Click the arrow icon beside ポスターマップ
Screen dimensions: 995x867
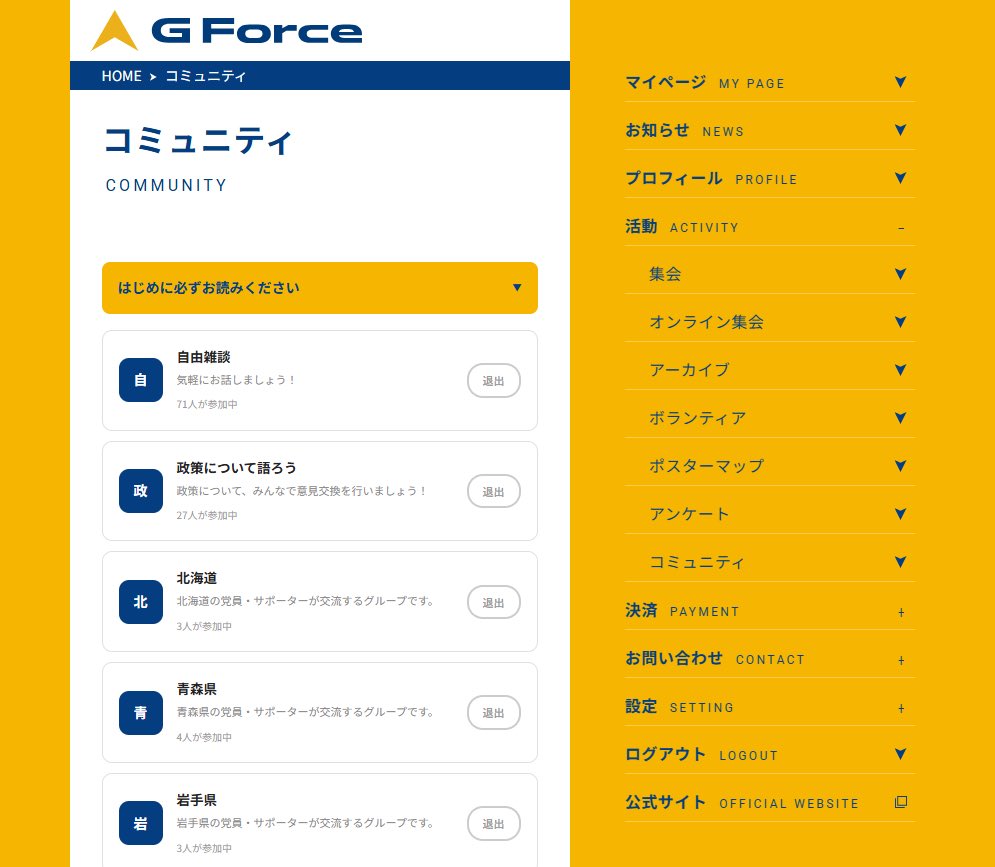[900, 466]
